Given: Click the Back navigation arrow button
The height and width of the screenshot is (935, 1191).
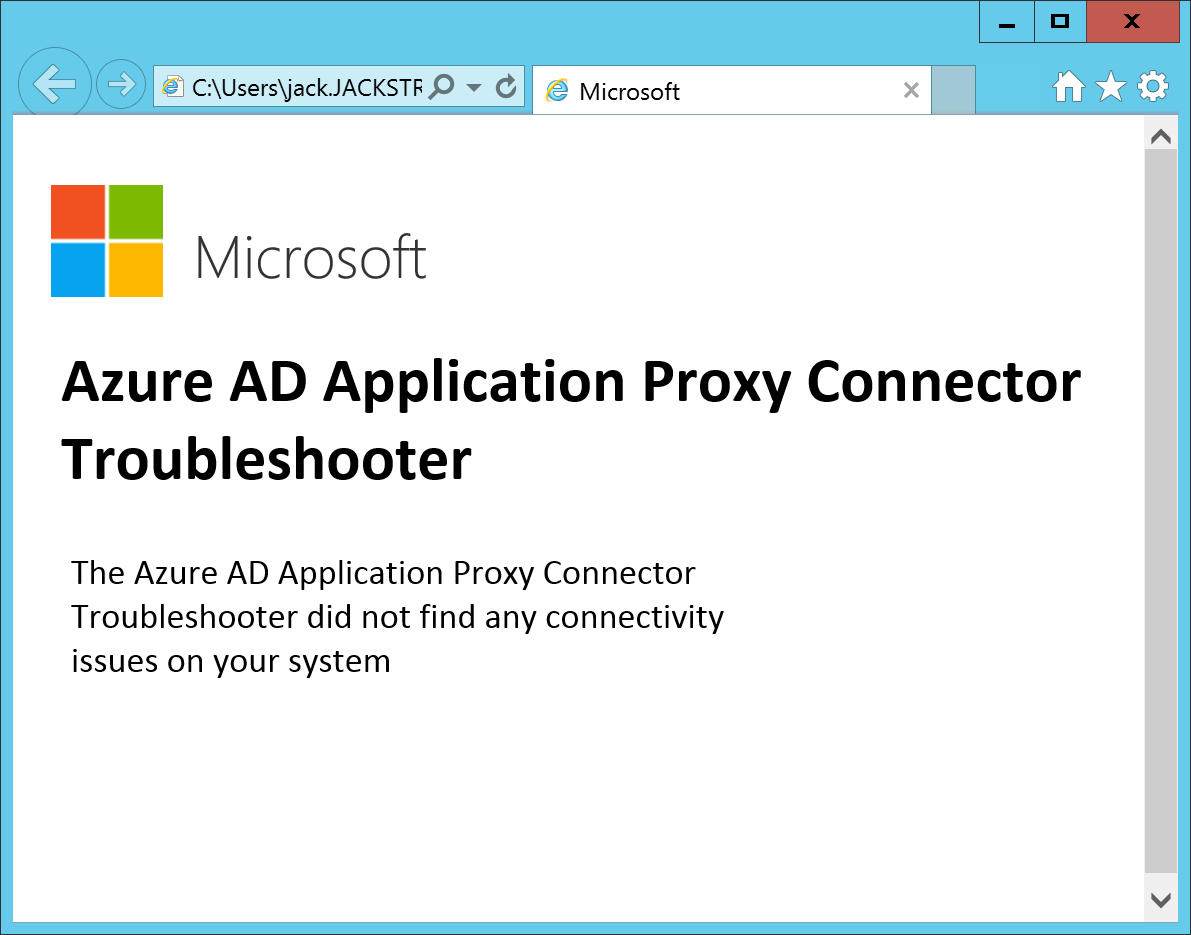Looking at the screenshot, I should point(55,84).
